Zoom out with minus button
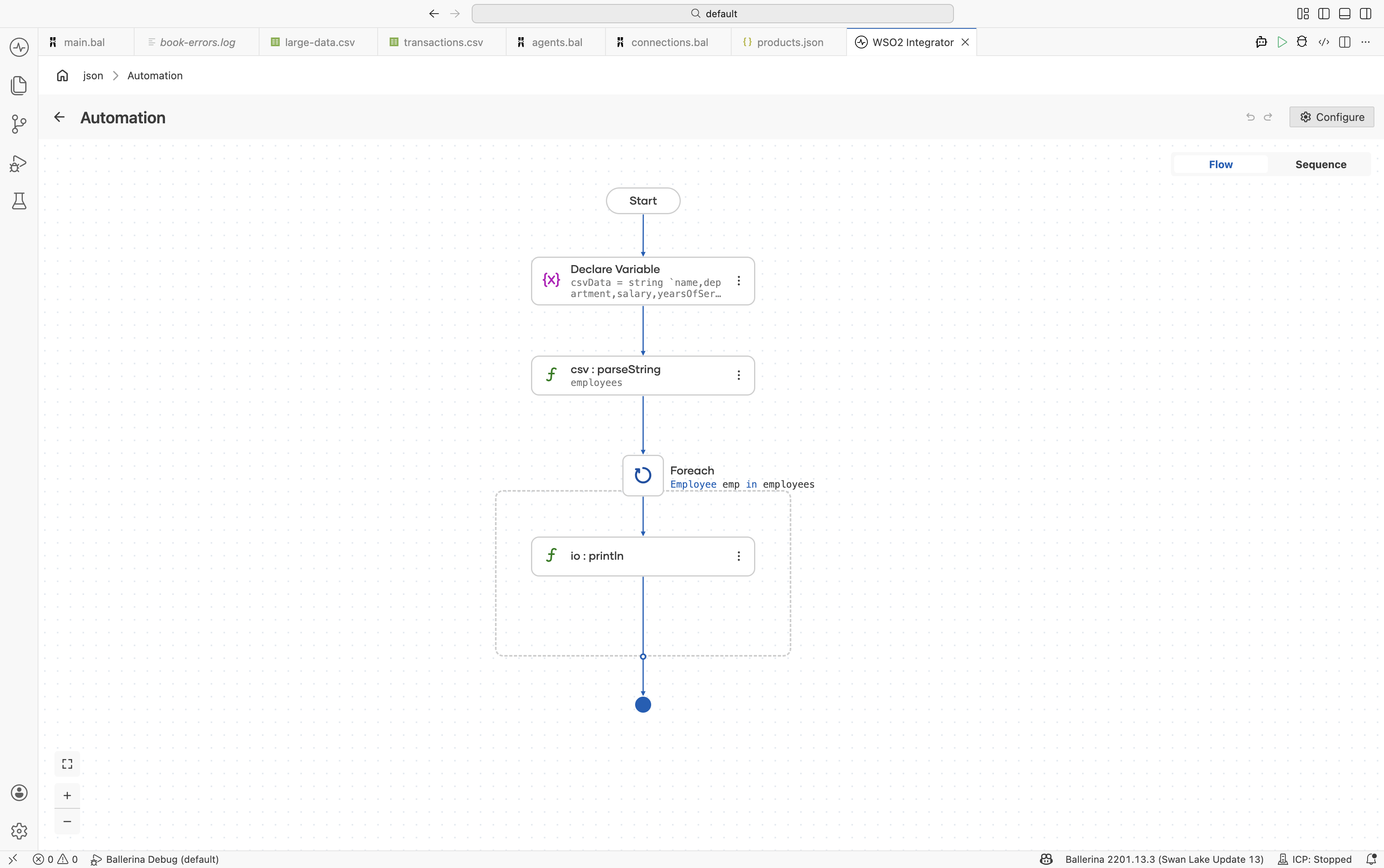 click(67, 822)
